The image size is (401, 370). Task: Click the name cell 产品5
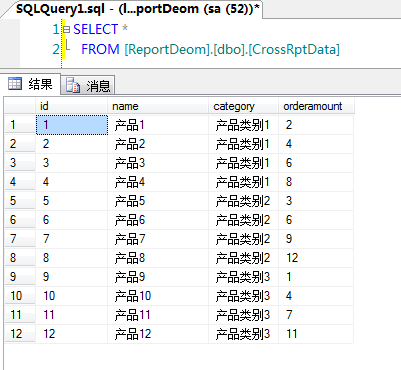(158, 201)
